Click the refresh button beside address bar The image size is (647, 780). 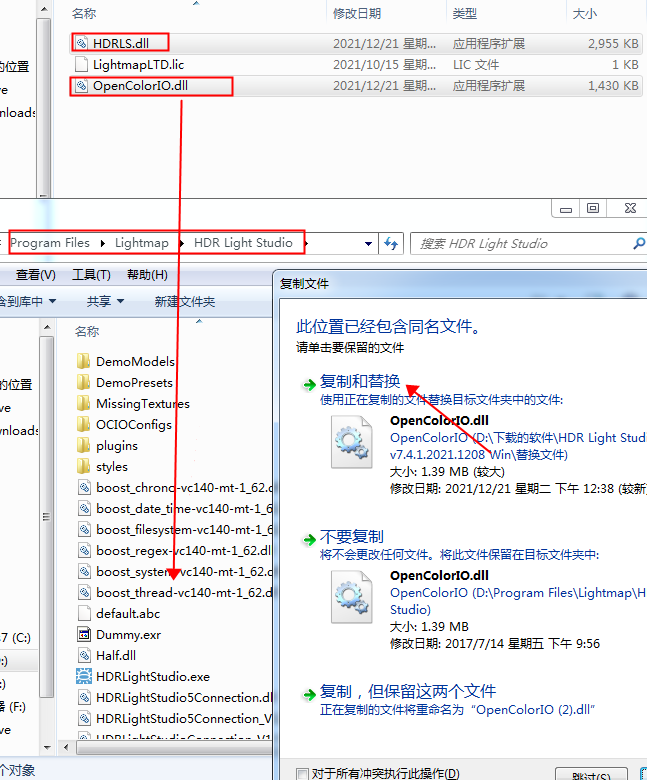pos(391,243)
